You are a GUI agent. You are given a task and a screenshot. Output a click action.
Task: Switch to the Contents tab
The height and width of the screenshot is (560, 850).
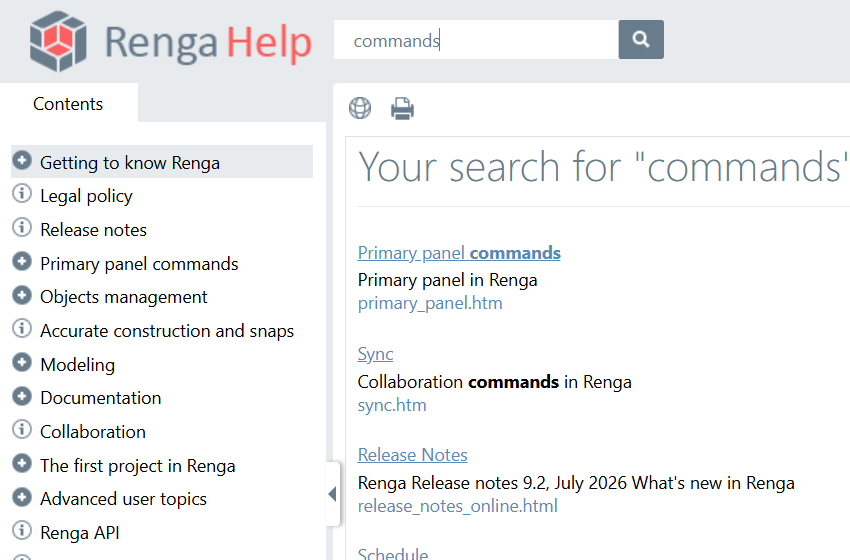pos(68,103)
